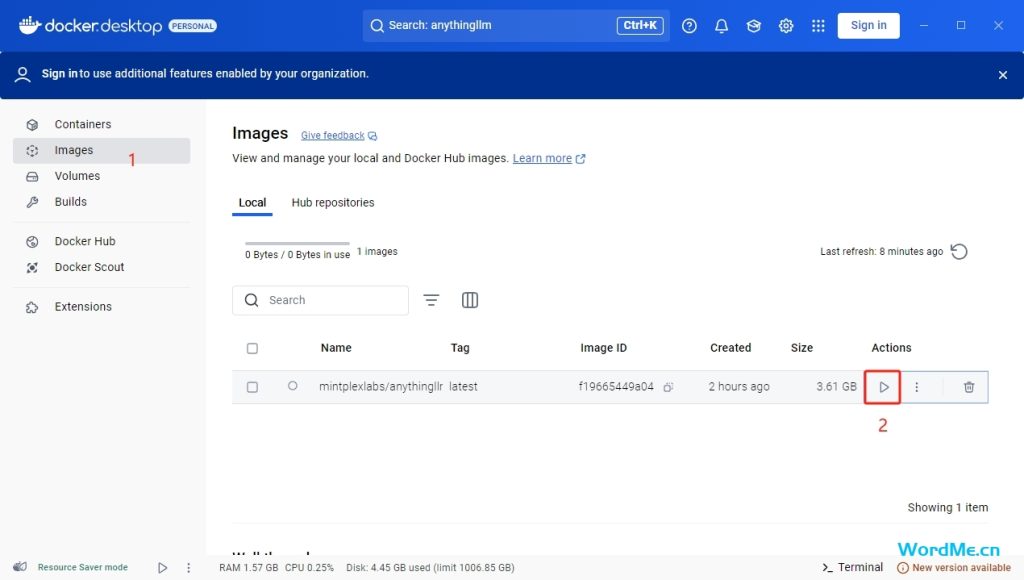Click the mintplexlabs/anythingllm image name
The width and height of the screenshot is (1024, 580).
pos(381,387)
